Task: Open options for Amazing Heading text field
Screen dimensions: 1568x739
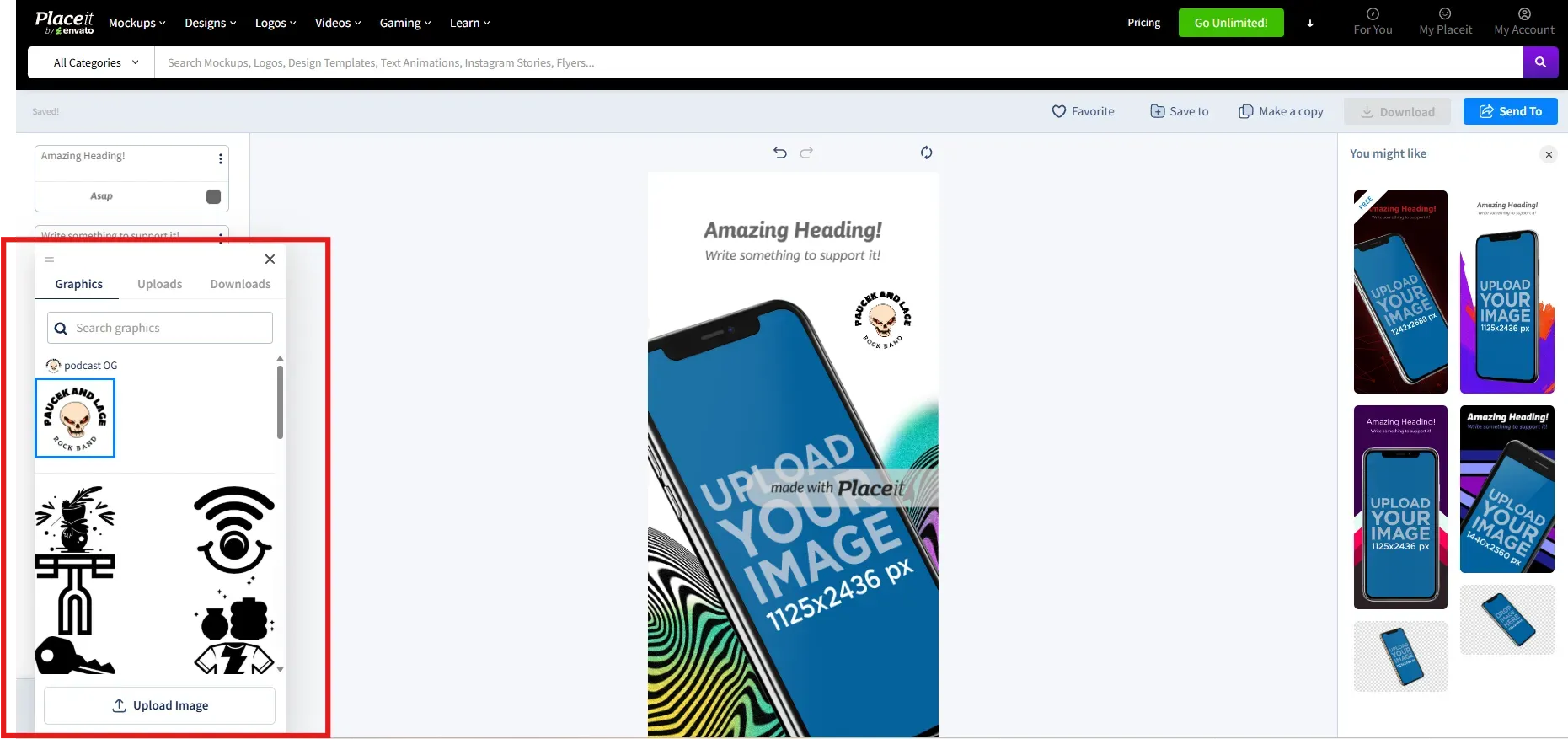Action: tap(221, 159)
